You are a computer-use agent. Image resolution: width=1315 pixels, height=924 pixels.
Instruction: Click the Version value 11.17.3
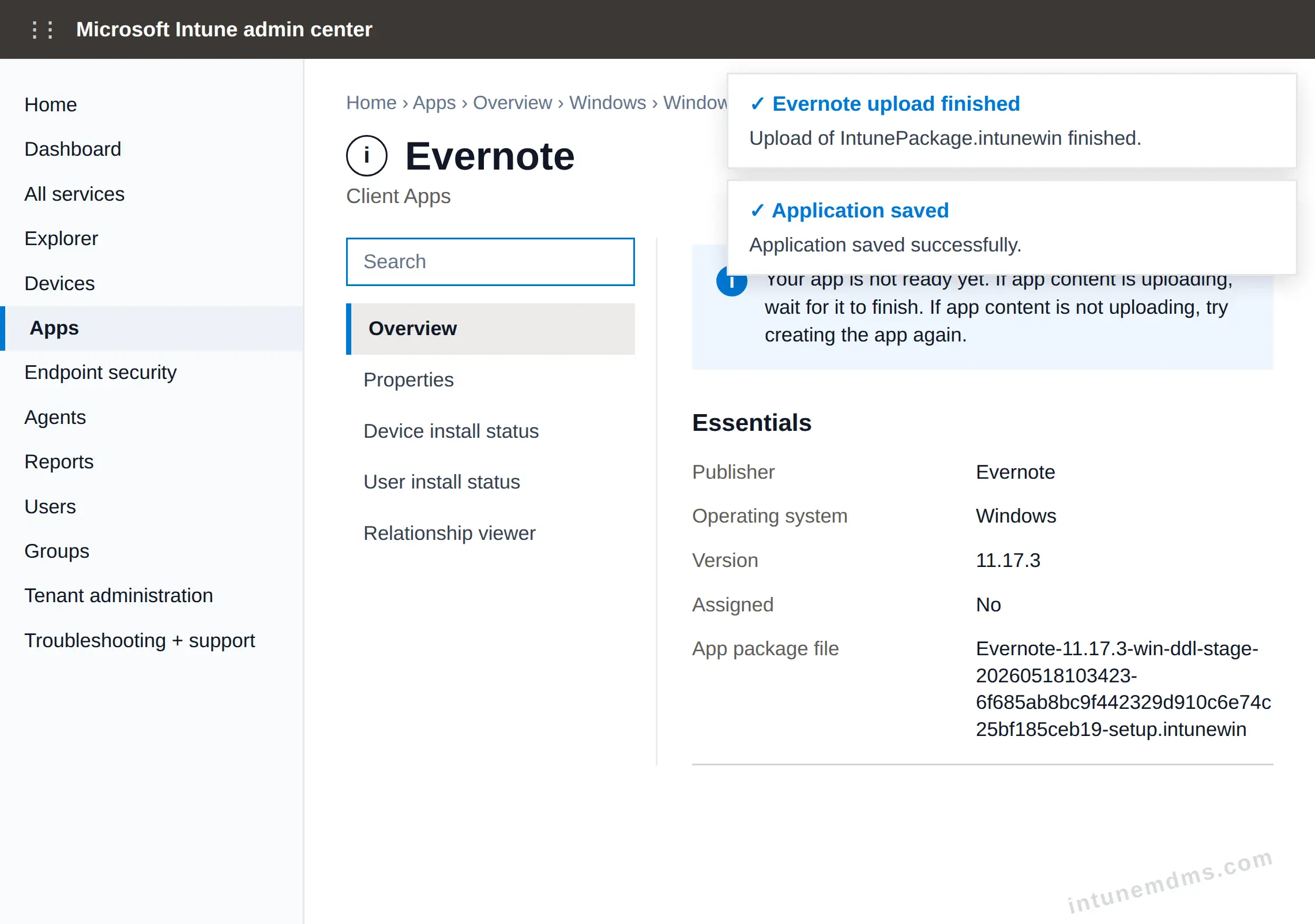click(1008, 560)
